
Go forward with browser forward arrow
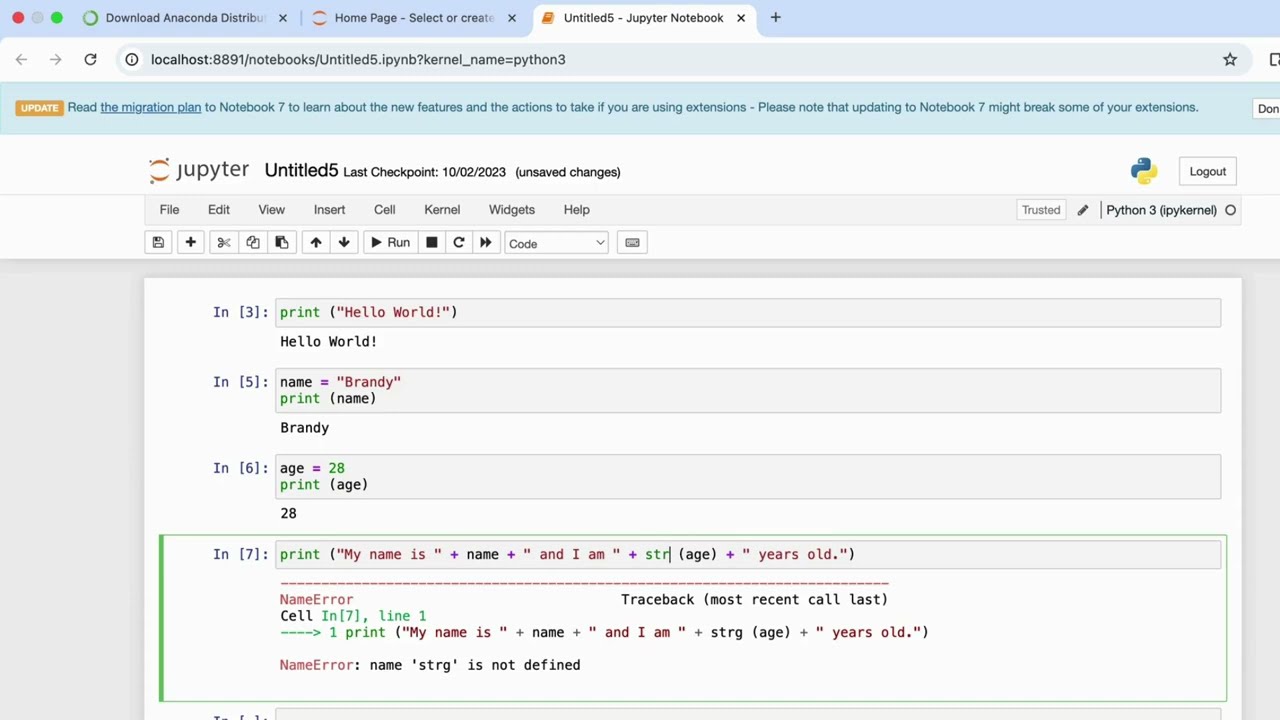pos(56,60)
